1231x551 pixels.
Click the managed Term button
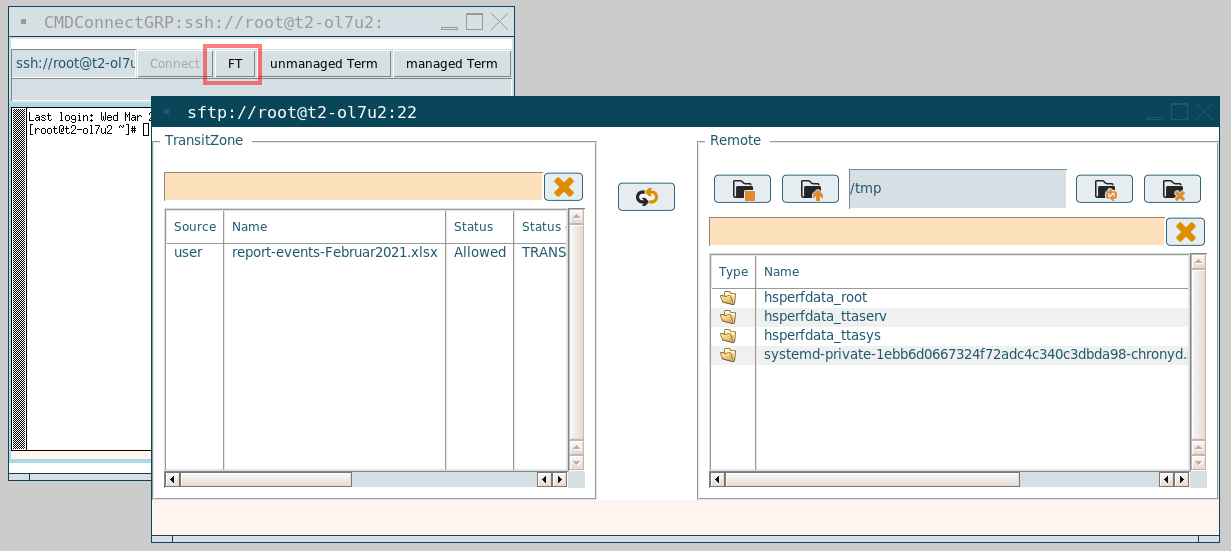pyautogui.click(x=451, y=64)
